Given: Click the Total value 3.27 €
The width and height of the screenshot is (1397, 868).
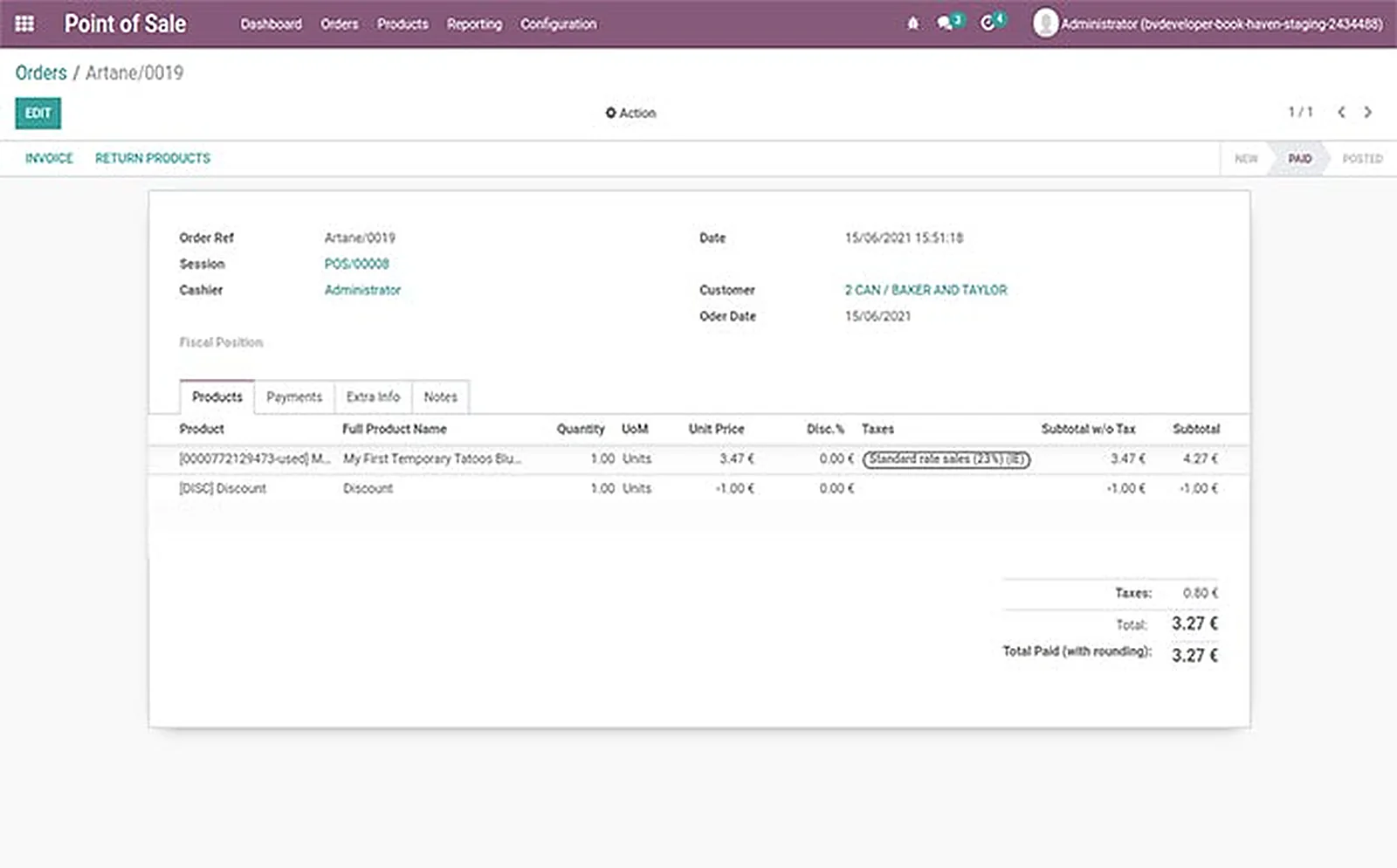Looking at the screenshot, I should (x=1194, y=623).
